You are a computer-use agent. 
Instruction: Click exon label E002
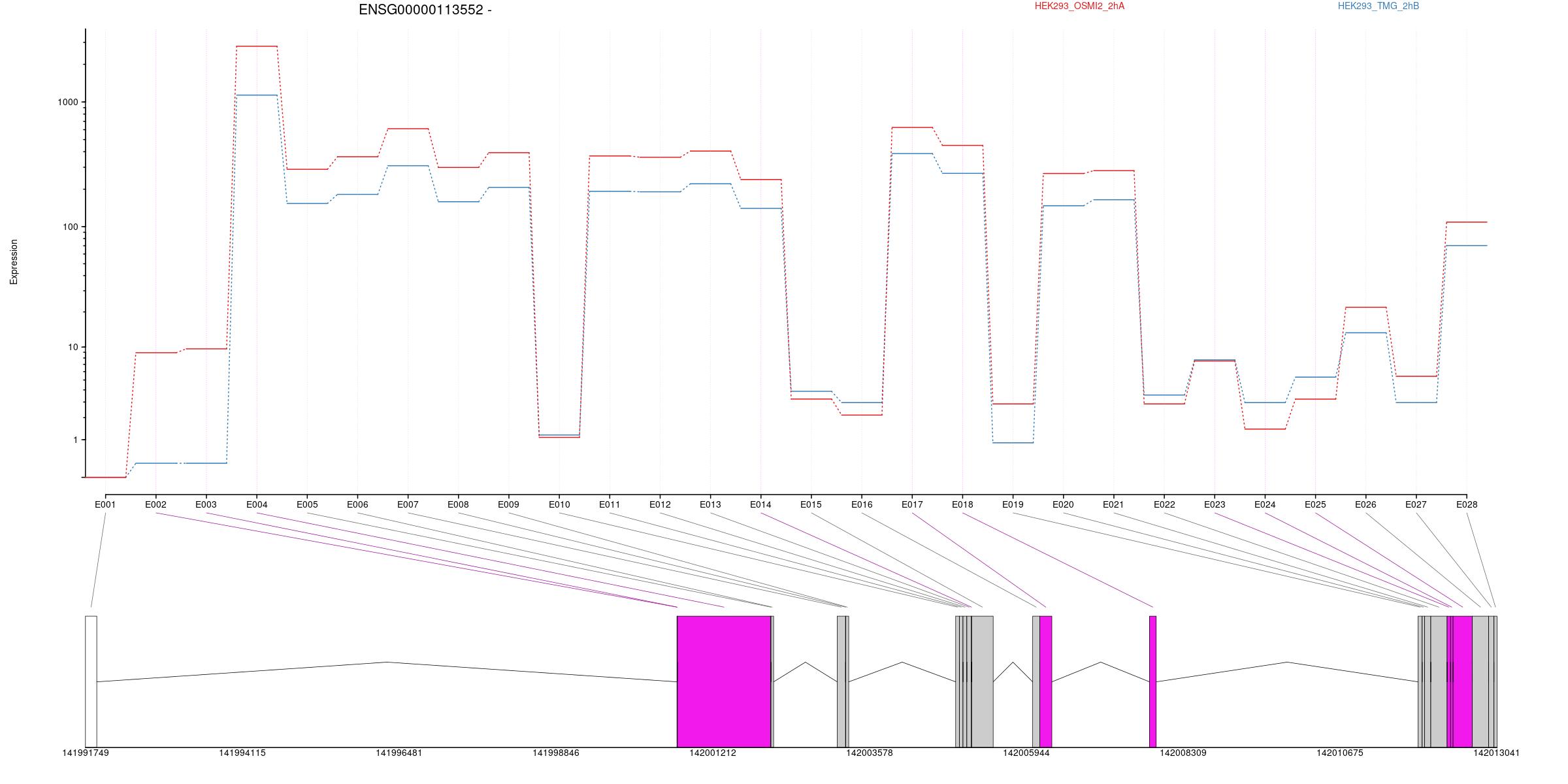point(155,504)
